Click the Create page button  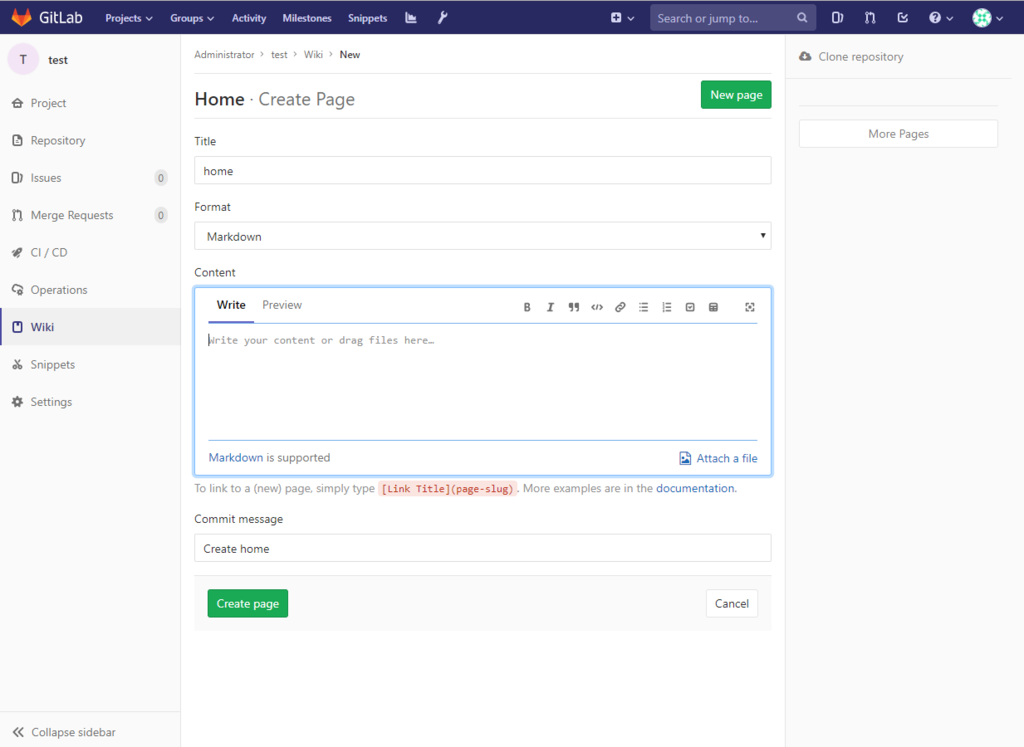(248, 603)
